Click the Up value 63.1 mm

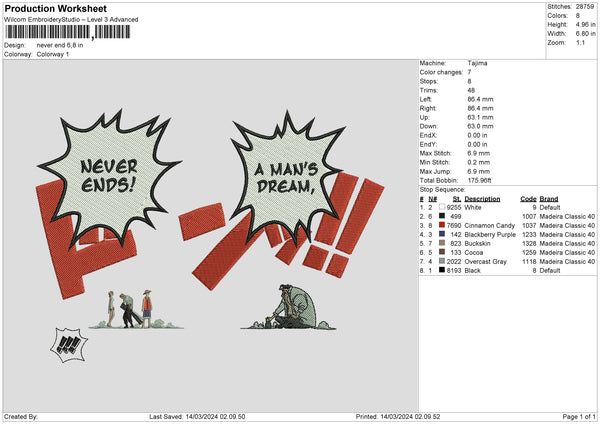480,117
